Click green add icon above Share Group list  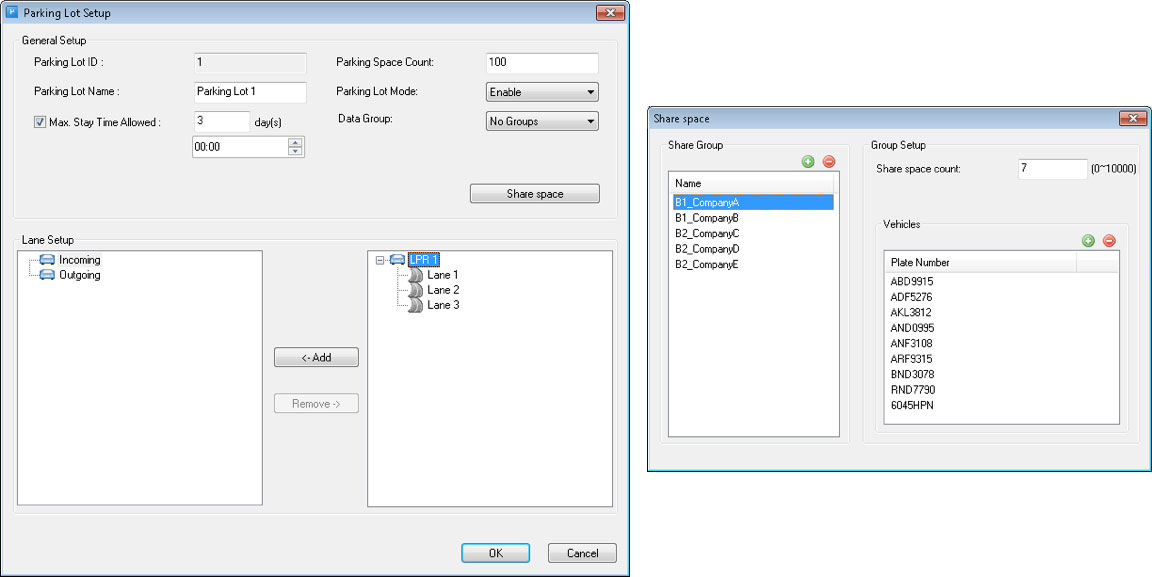coord(808,162)
